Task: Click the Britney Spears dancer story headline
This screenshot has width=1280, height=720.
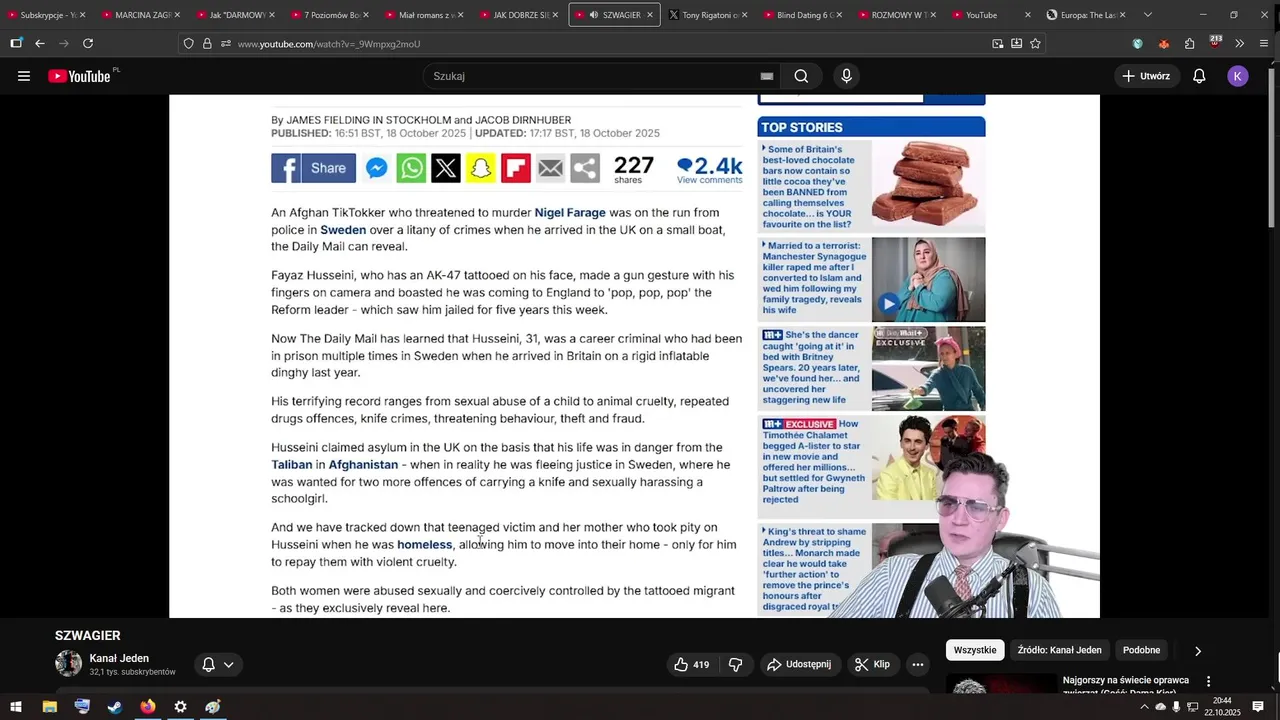Action: 812,367
